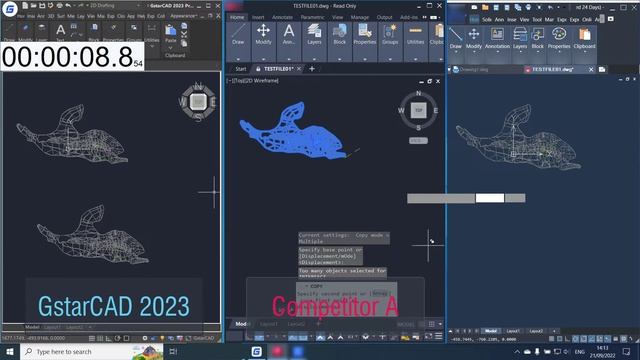Screen dimensions: 640x360
Task: Add a new drawing tab with plus button
Action: pos(312,69)
